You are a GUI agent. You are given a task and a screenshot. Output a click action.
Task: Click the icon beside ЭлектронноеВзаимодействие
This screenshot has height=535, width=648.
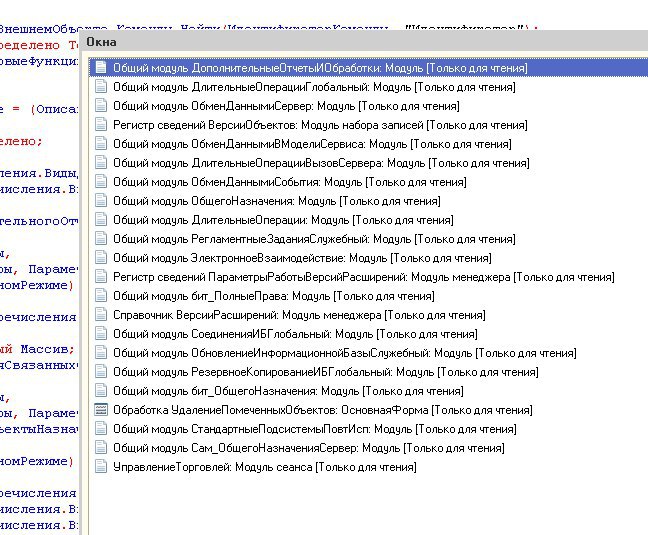pyautogui.click(x=101, y=258)
